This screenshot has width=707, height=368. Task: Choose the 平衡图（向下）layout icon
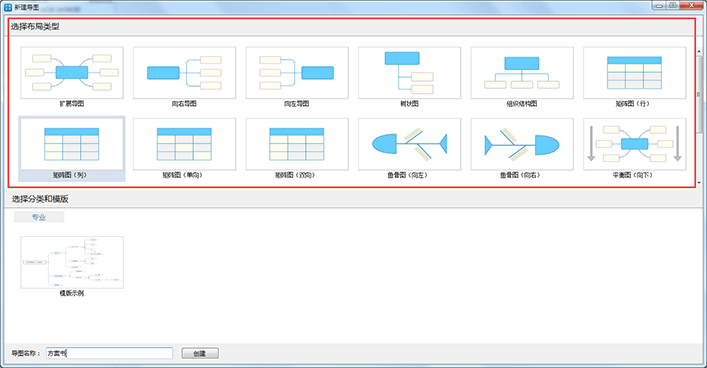click(x=634, y=144)
